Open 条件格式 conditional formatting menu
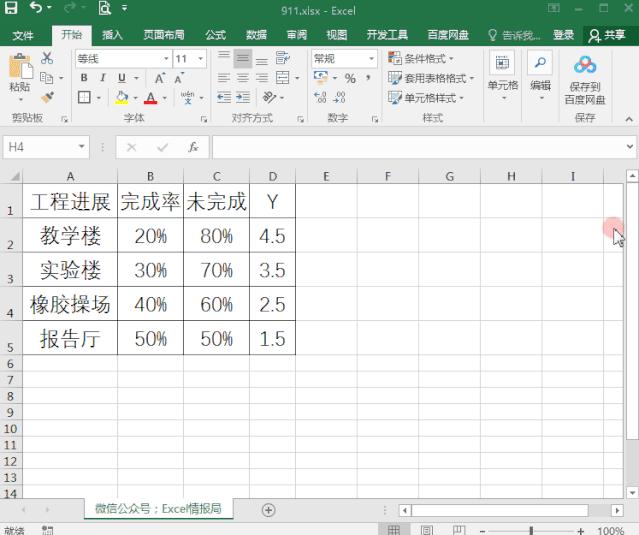The image size is (639, 535). (421, 59)
